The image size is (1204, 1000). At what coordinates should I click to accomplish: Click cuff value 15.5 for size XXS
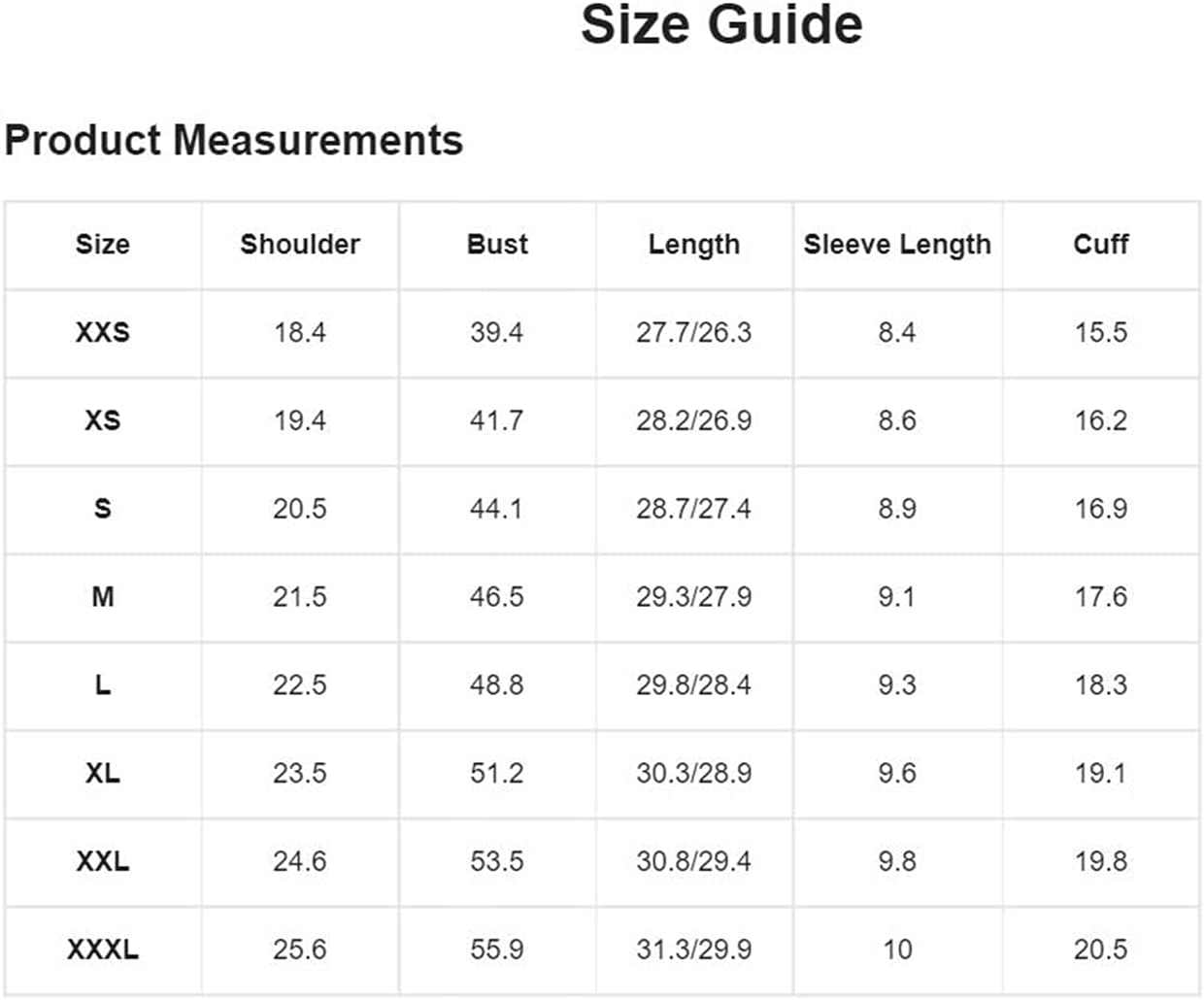tap(1100, 333)
